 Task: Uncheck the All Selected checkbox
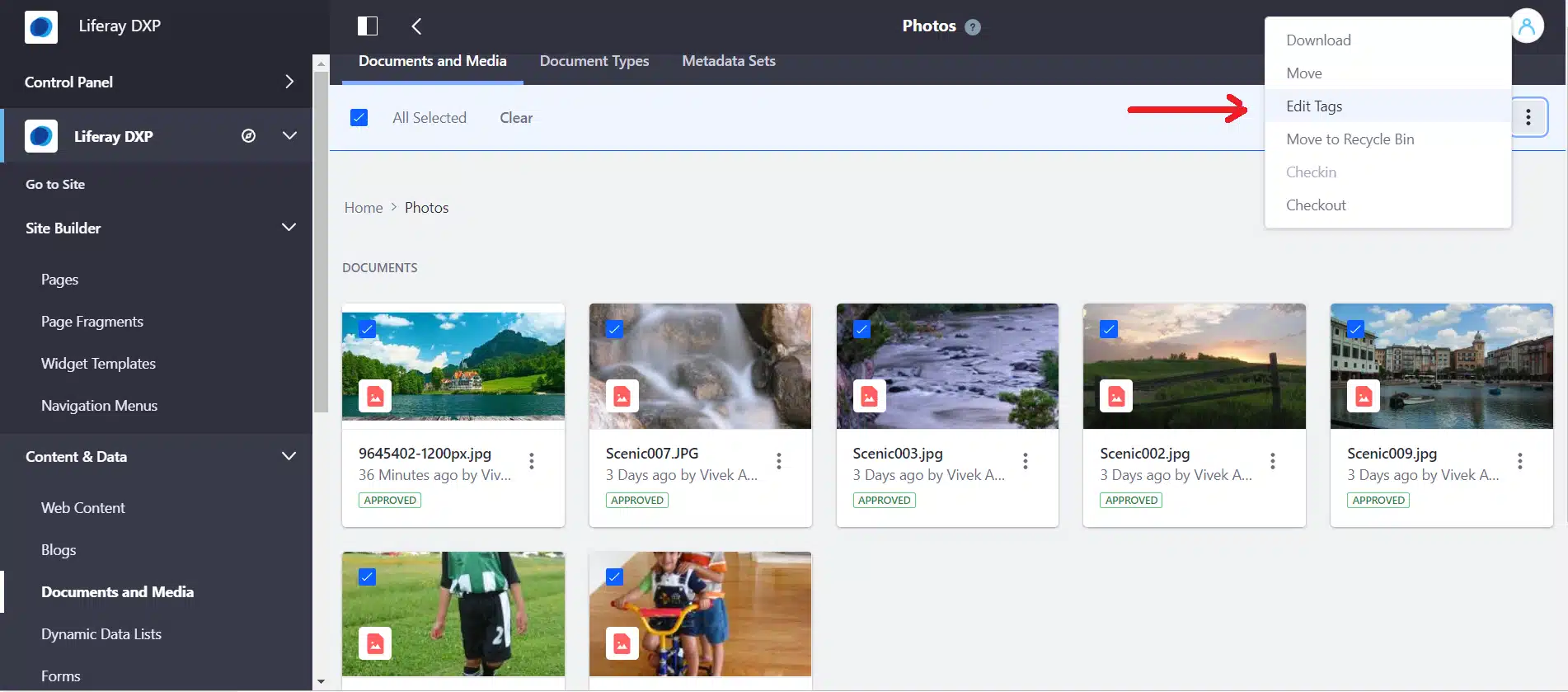point(359,118)
